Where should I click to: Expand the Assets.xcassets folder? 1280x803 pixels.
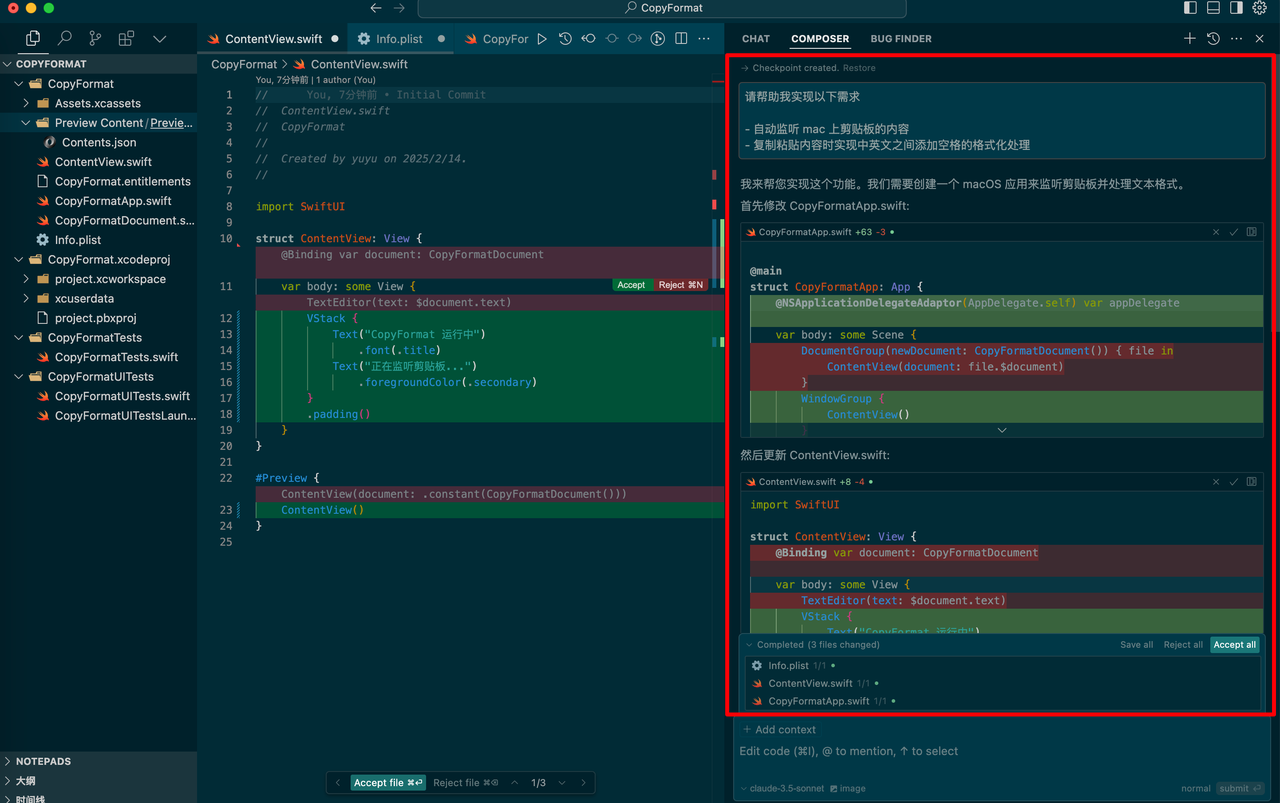click(98, 103)
